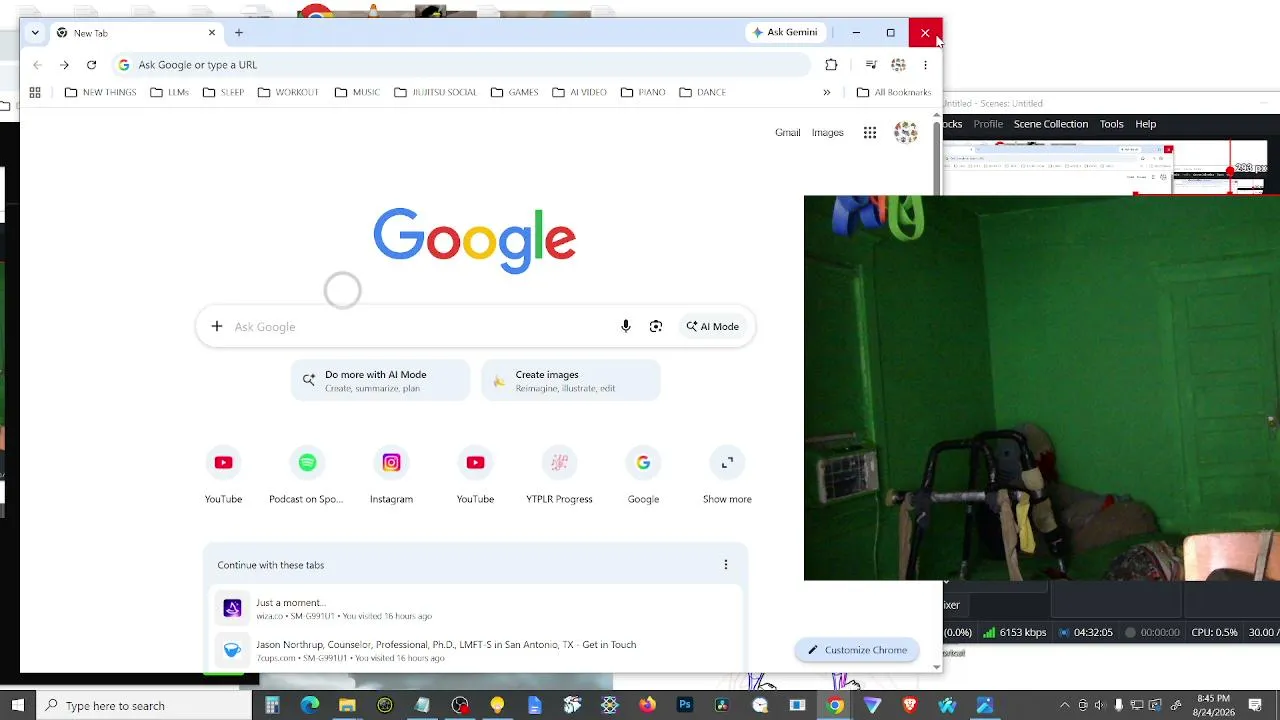Expand the WORKOUT bookmark folder
This screenshot has height=720, width=1280.
point(288,92)
